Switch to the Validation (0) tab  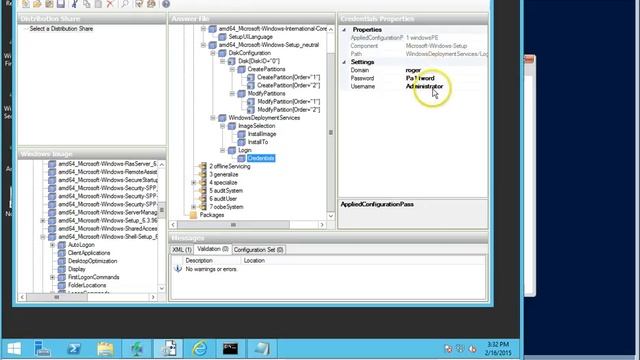coord(213,249)
